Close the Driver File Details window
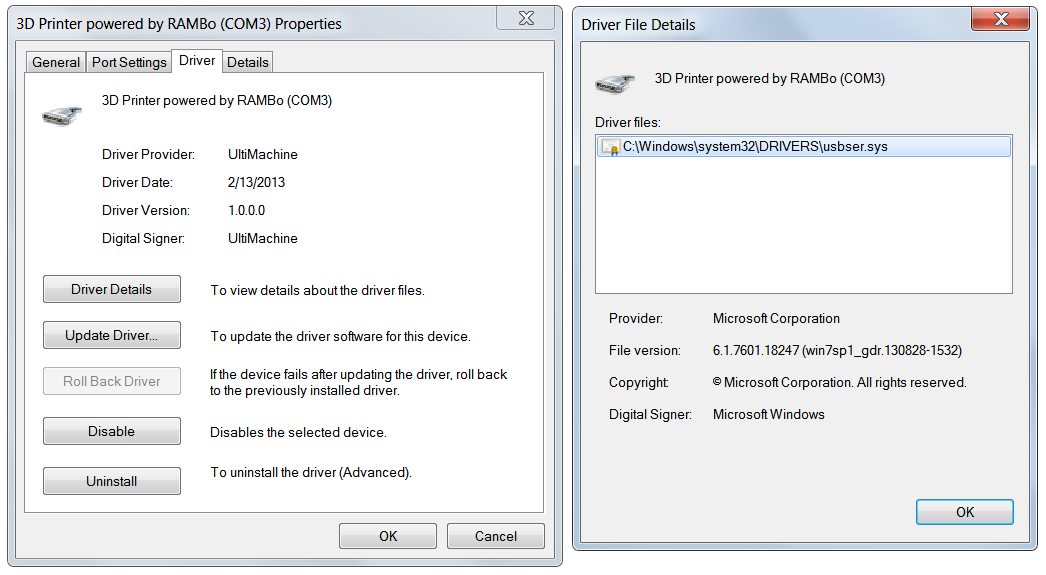Screen dimensions: 1046x575 pos(1001,19)
